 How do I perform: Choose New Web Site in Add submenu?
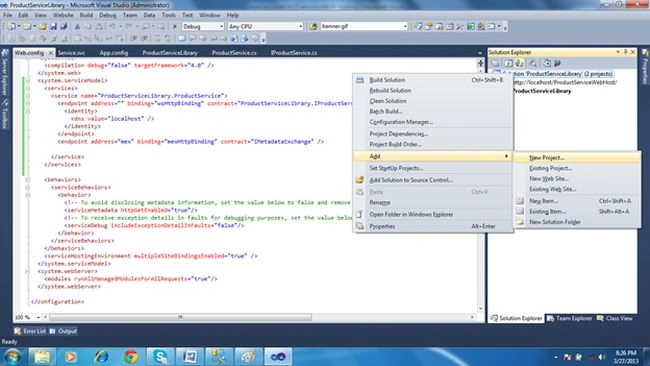(577, 178)
